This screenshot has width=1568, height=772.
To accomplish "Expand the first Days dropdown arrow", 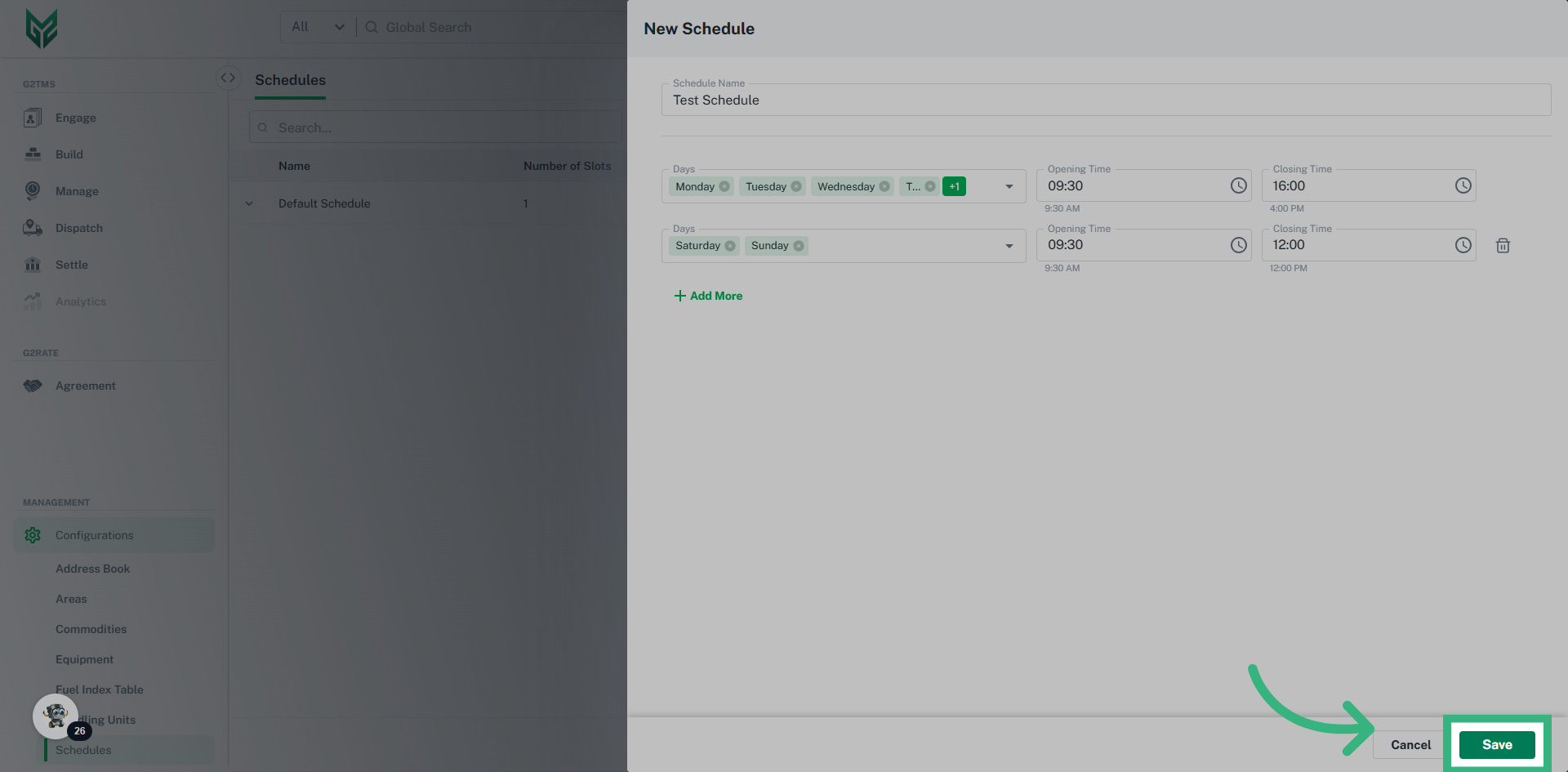I will (x=1009, y=187).
